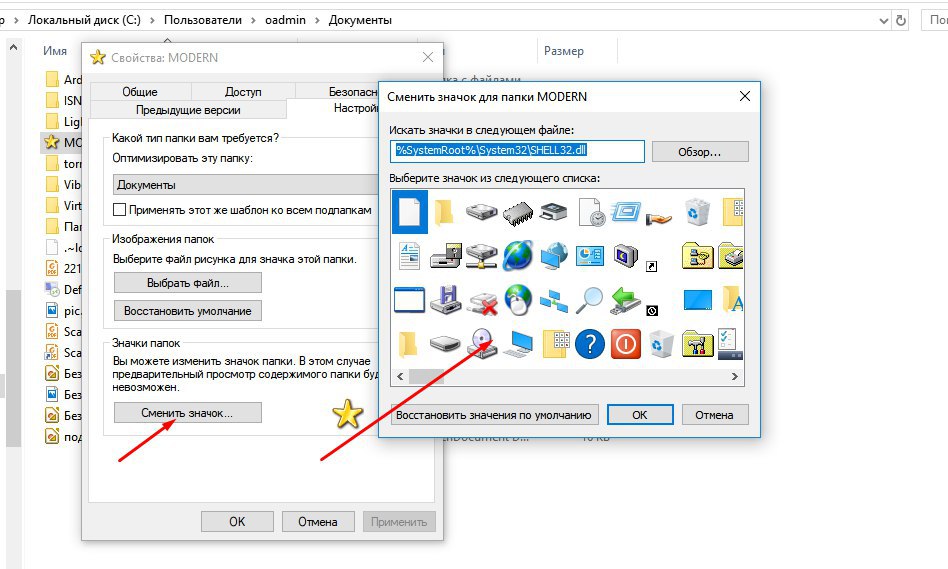
Task: Pick the network connections folder icon
Action: (x=697, y=256)
